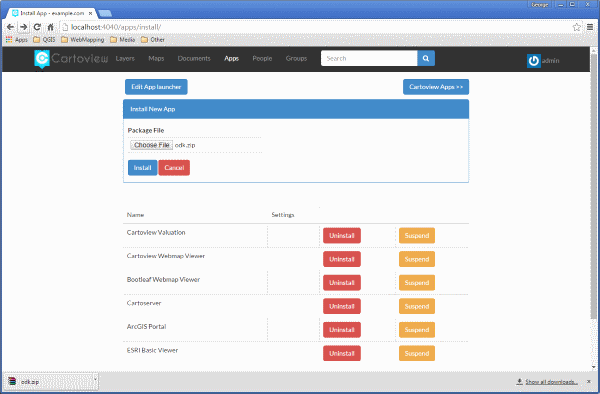Open the Apps bookmarks shortcut
The height and width of the screenshot is (394, 600).
(x=16, y=39)
